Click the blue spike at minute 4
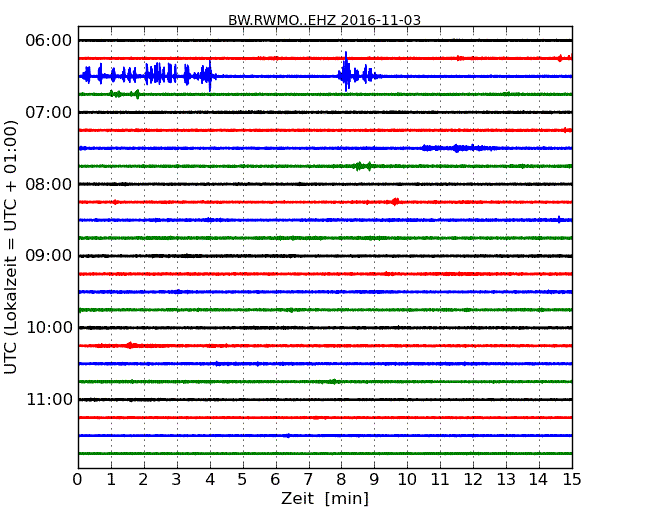This screenshot has height=520, width=650. (x=210, y=76)
